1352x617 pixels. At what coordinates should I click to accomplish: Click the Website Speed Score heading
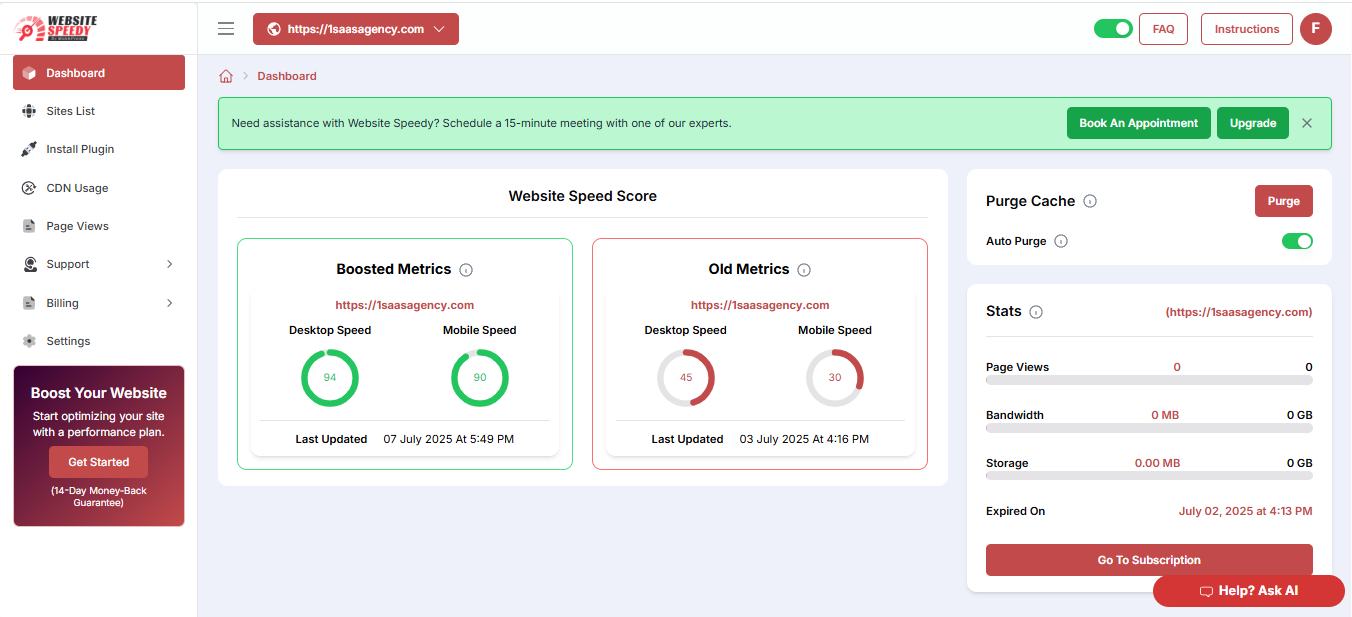[x=583, y=196]
